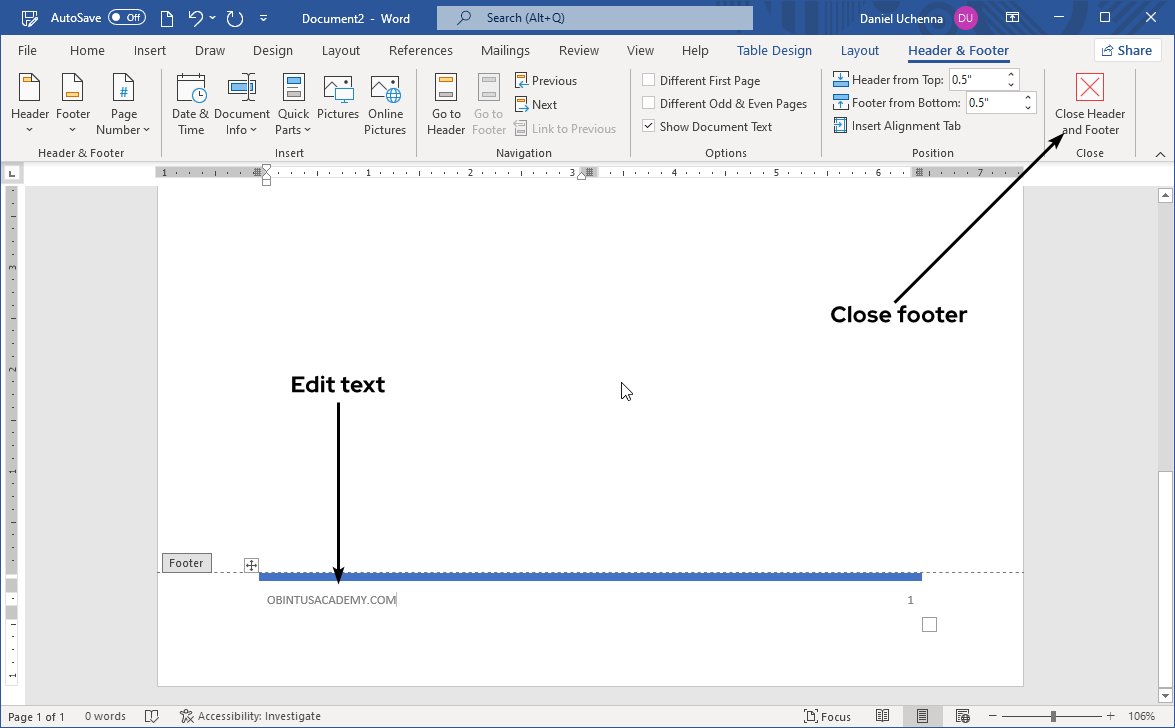Open the References tab
Image resolution: width=1175 pixels, height=728 pixels.
pos(420,51)
